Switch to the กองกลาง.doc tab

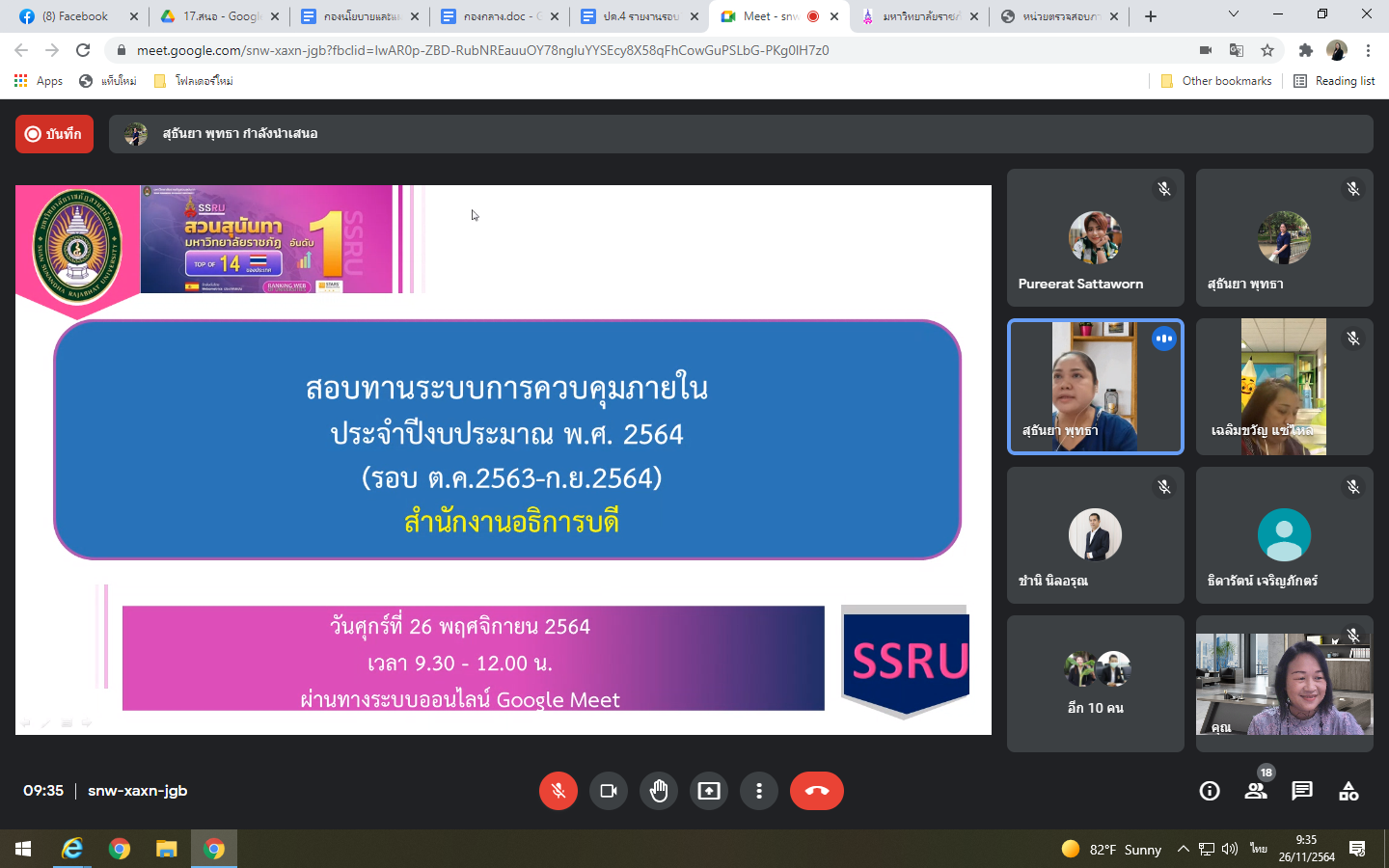pyautogui.click(x=494, y=16)
